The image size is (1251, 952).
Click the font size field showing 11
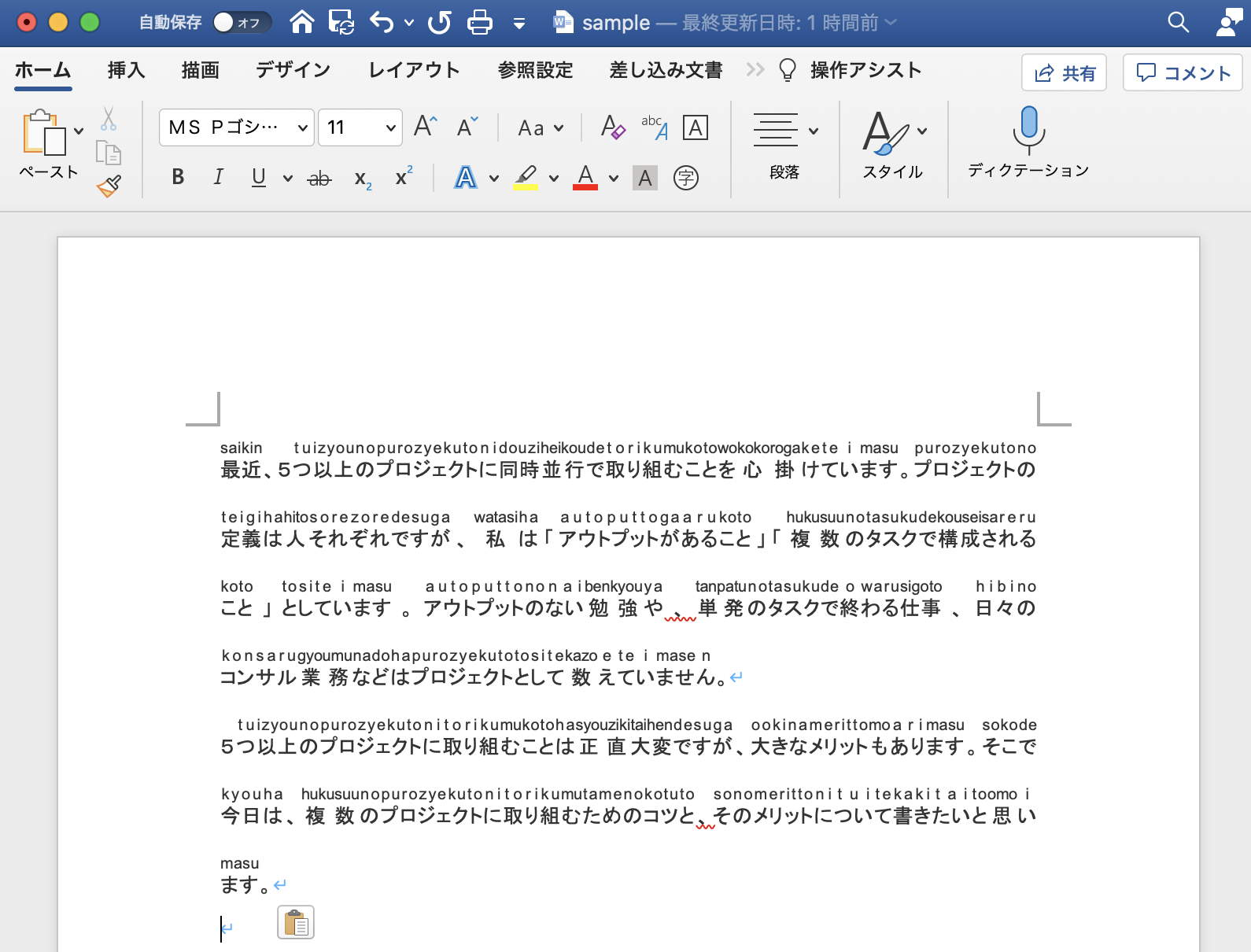352,127
